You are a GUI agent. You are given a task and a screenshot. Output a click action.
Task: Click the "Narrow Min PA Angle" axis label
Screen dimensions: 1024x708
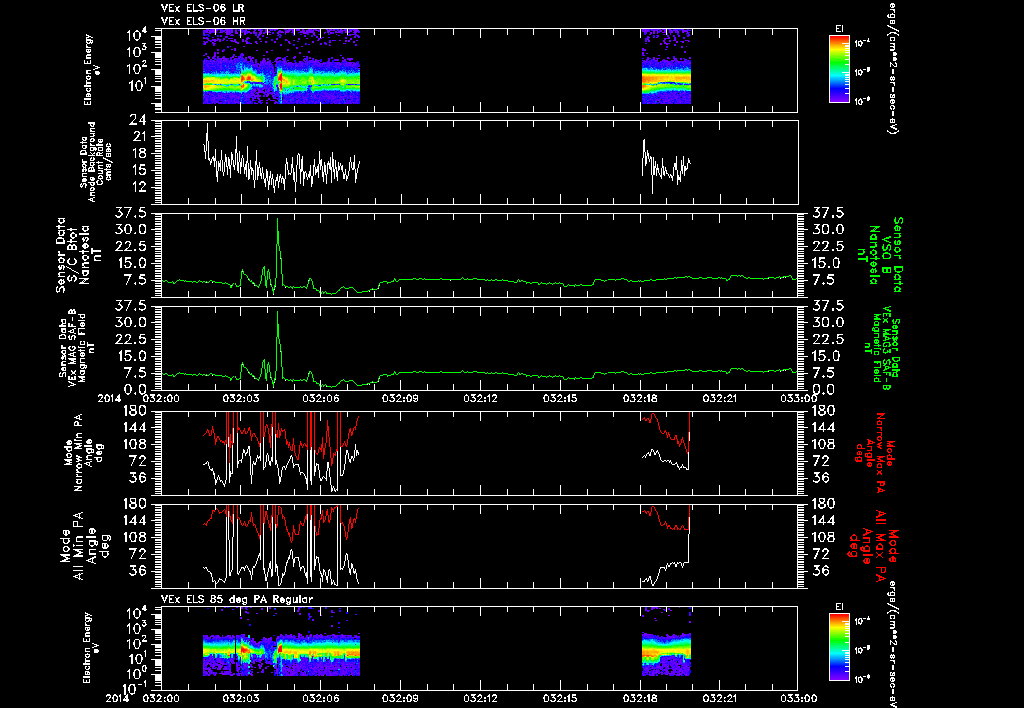82,451
